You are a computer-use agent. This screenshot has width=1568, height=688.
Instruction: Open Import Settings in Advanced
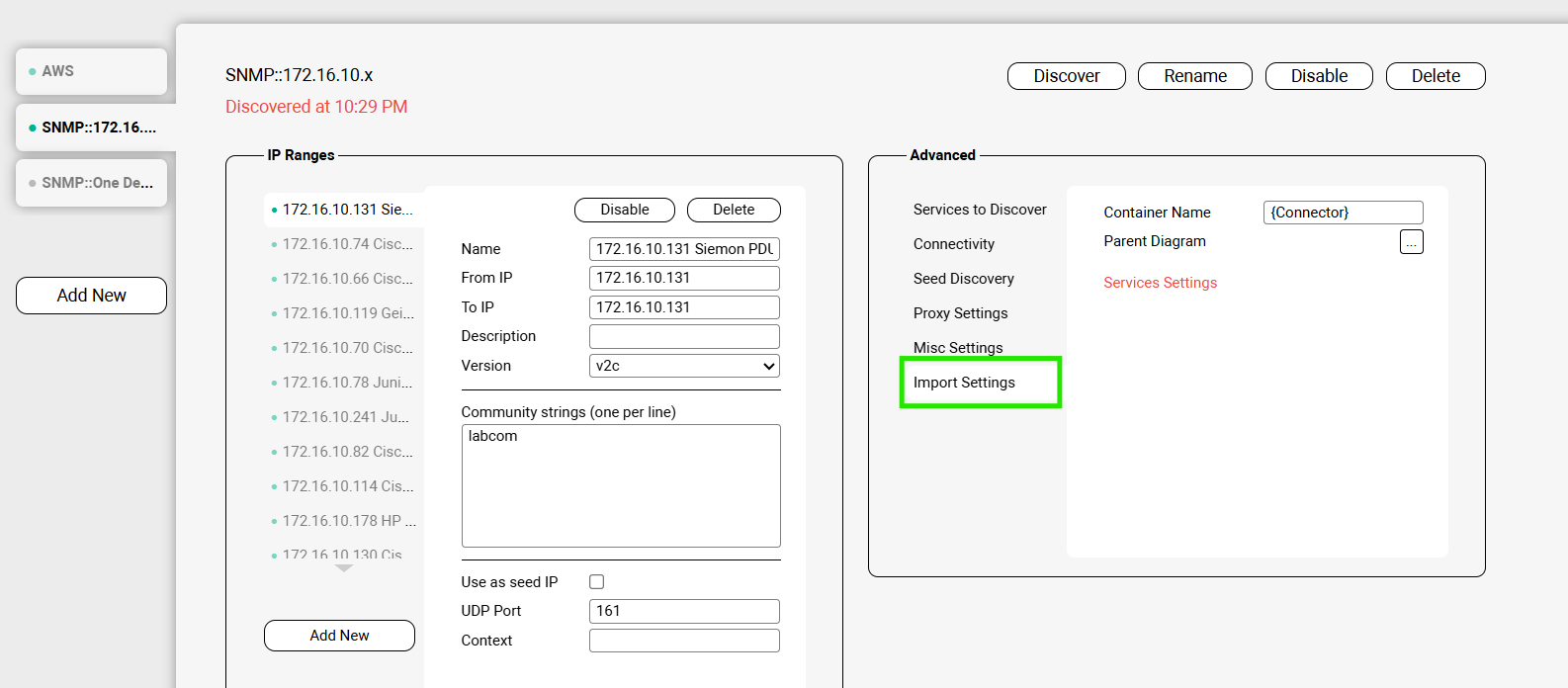[964, 383]
